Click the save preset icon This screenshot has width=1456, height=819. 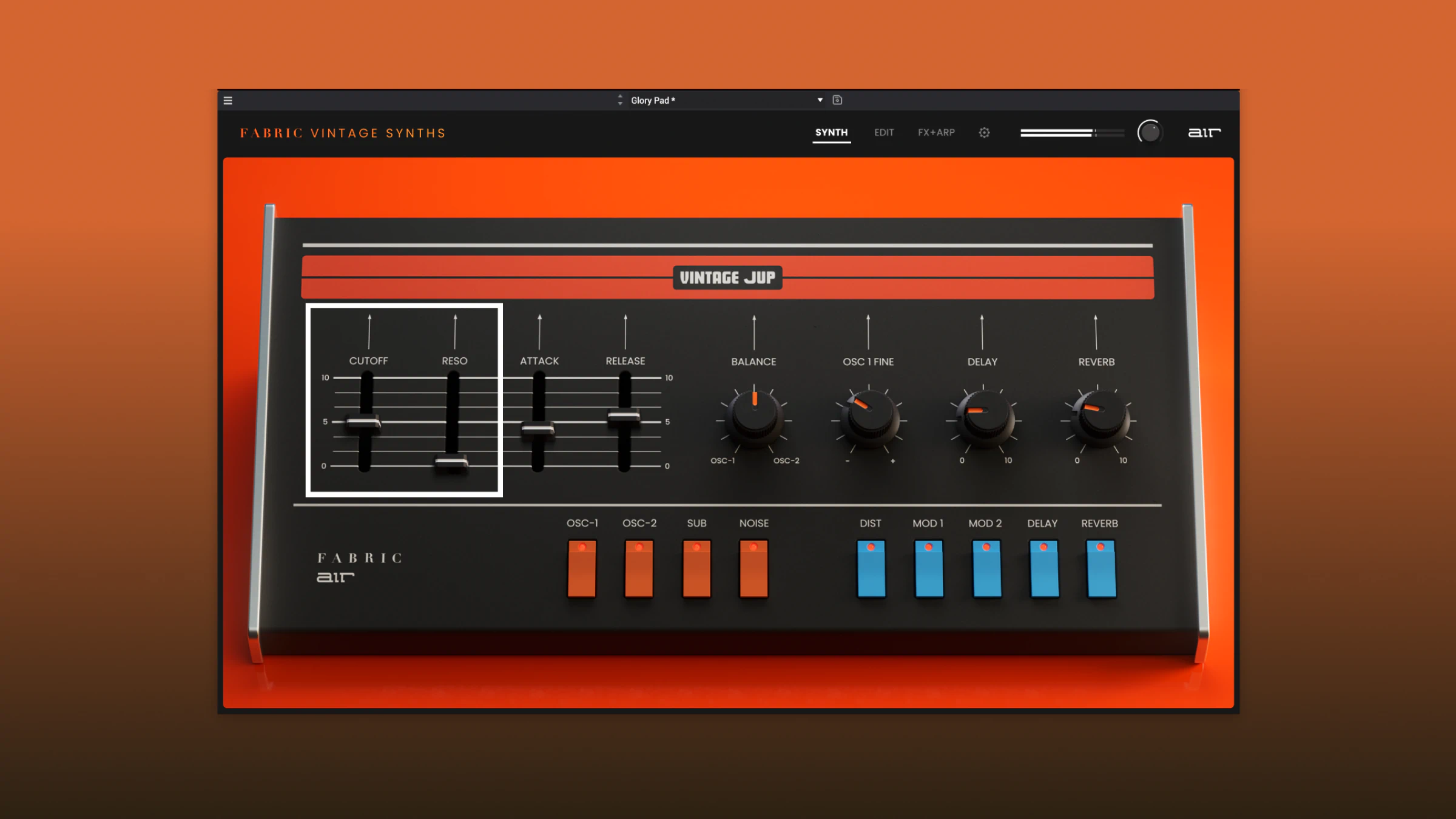click(x=837, y=100)
